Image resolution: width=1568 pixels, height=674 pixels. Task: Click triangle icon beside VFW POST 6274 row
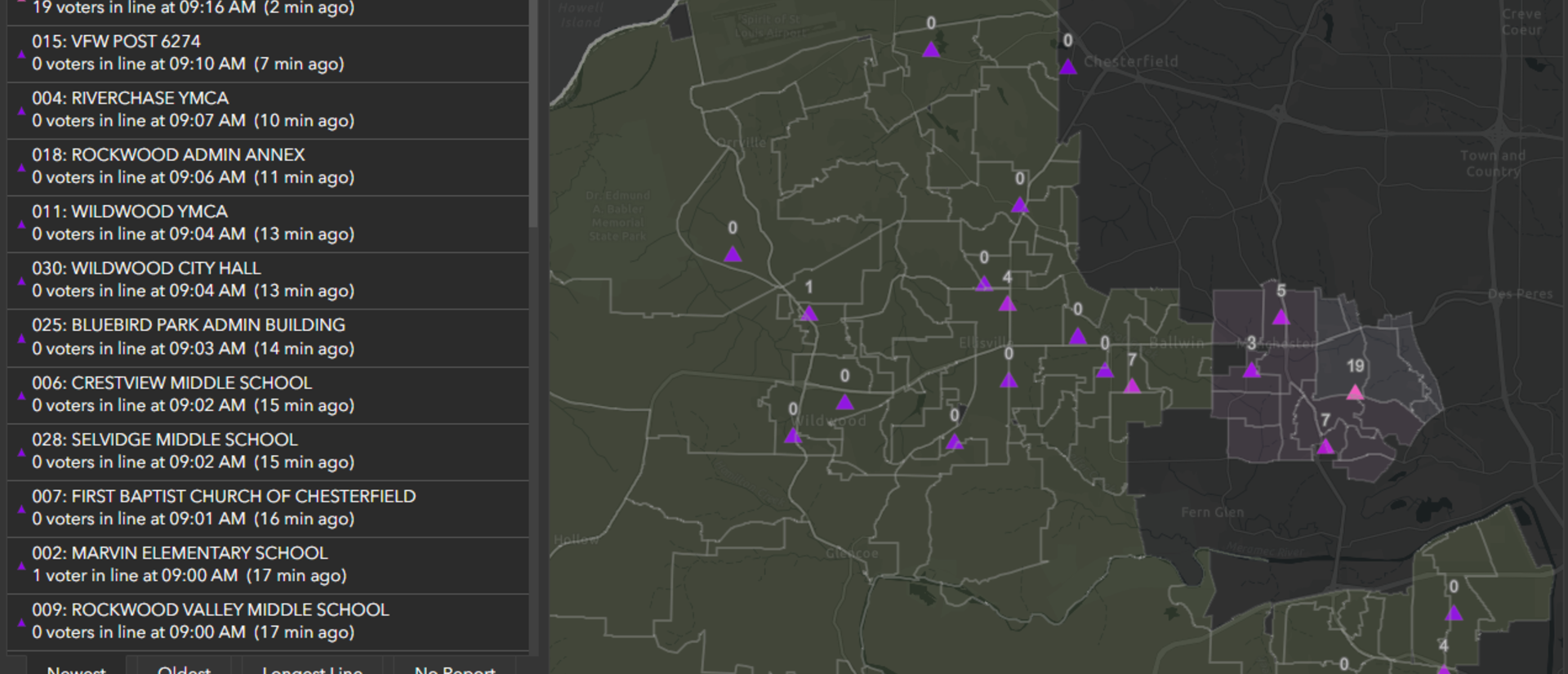click(21, 54)
